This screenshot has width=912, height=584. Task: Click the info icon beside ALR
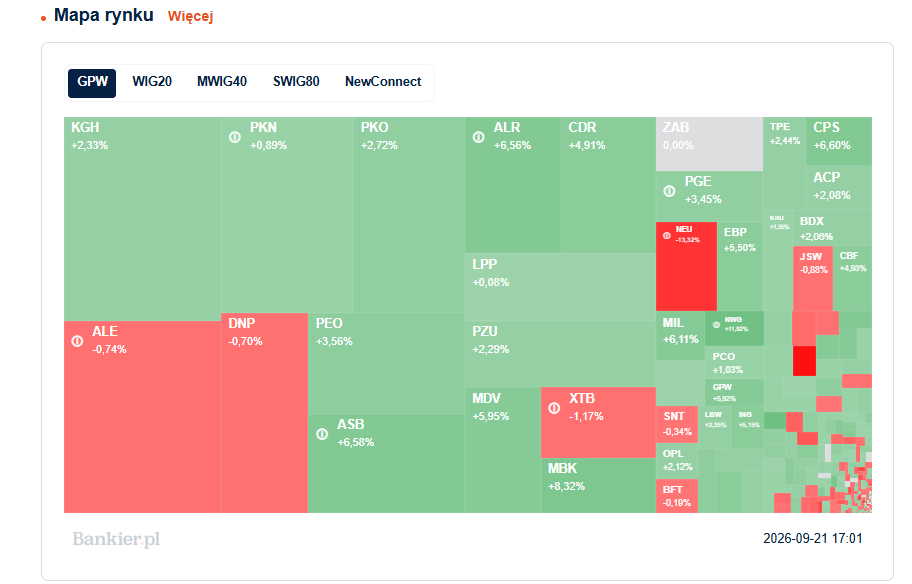click(x=479, y=137)
